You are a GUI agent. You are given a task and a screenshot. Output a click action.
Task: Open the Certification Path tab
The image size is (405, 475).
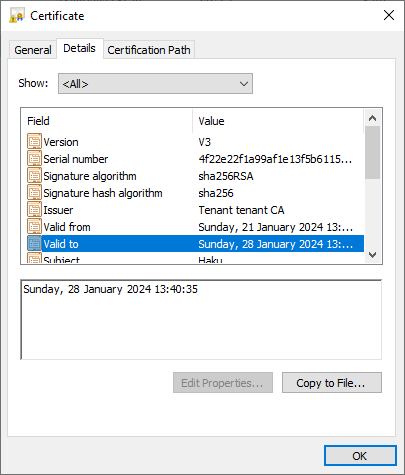pos(149,50)
